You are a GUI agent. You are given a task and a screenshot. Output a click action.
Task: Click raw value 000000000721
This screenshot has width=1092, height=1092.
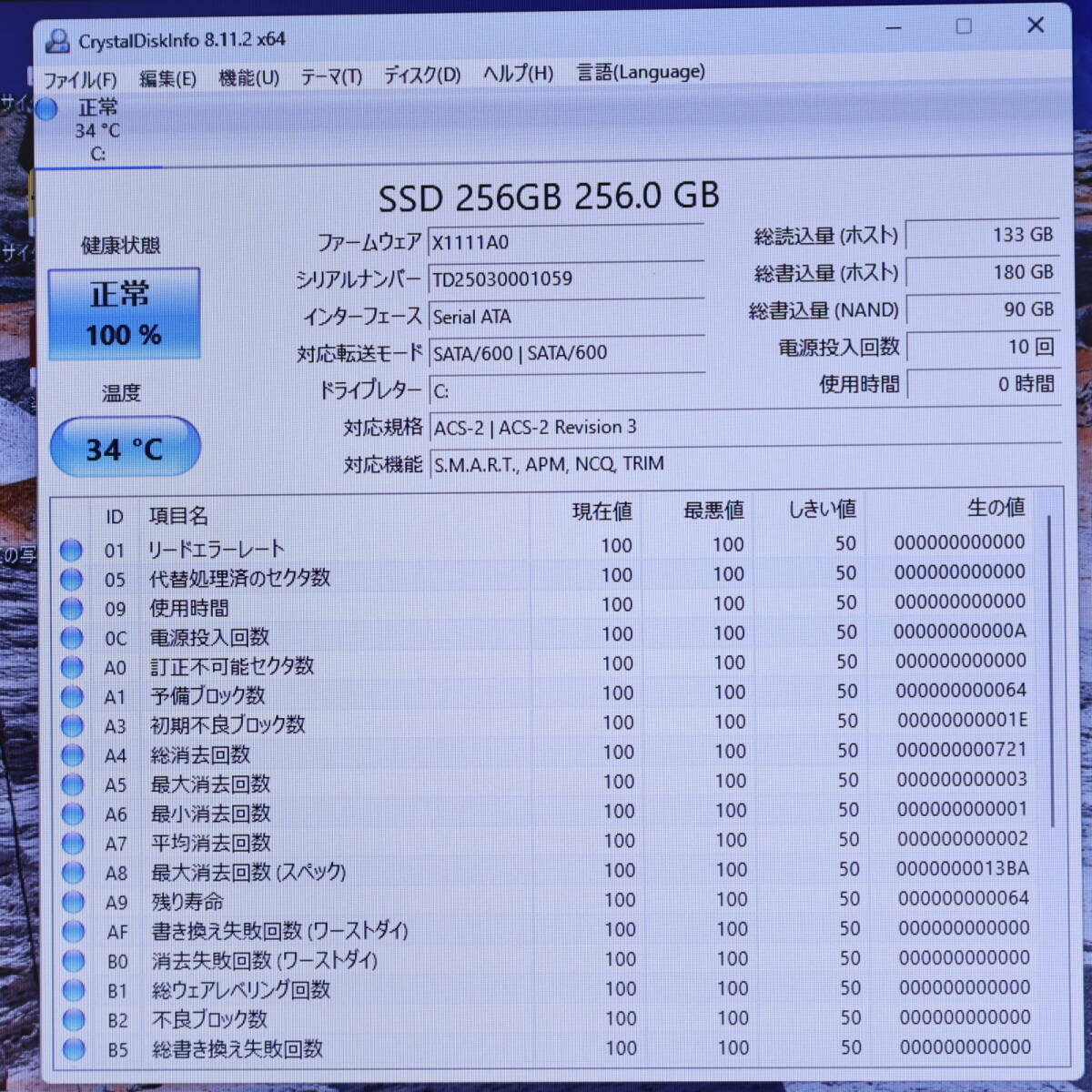coord(961,750)
